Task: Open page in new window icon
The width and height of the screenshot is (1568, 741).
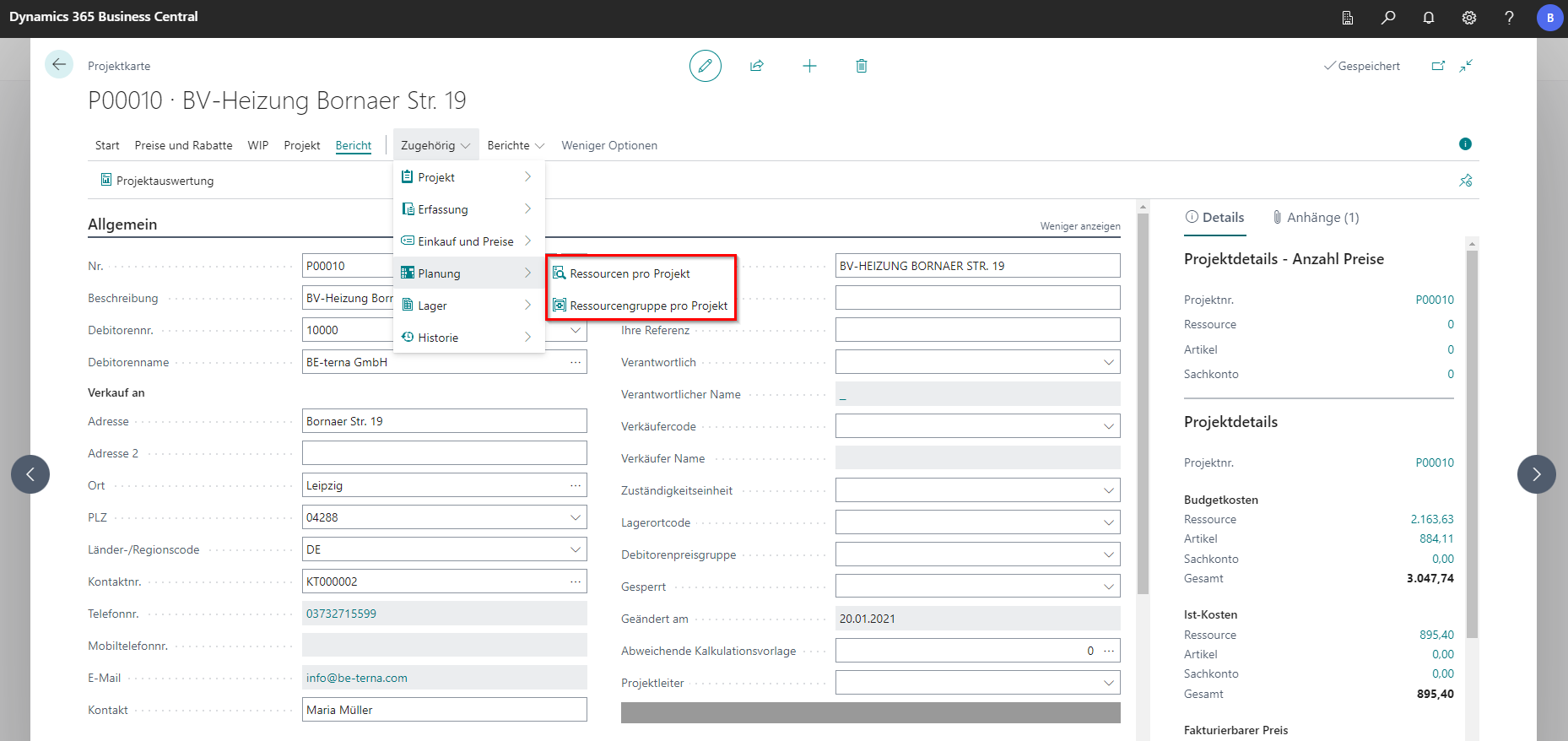Action: (x=1438, y=66)
